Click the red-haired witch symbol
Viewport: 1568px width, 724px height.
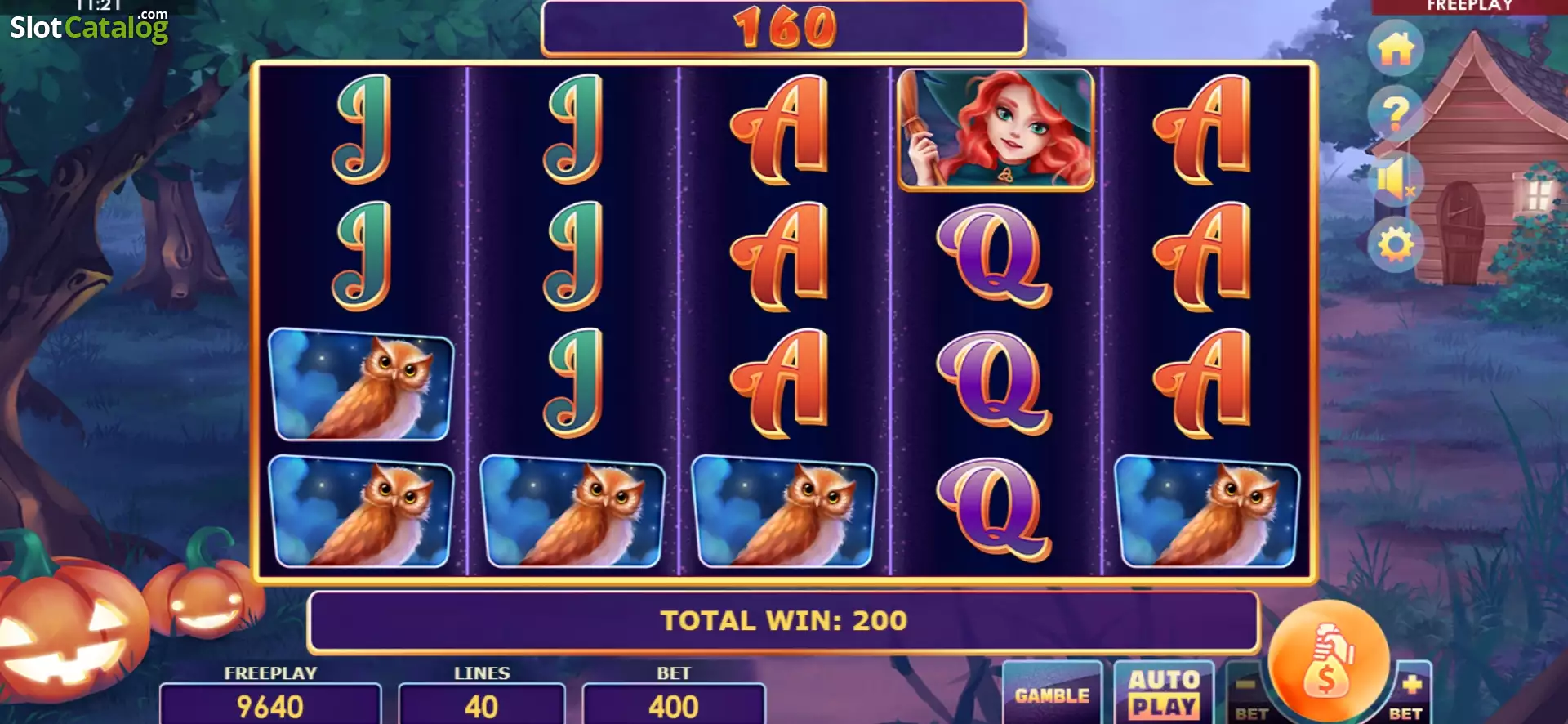996,130
